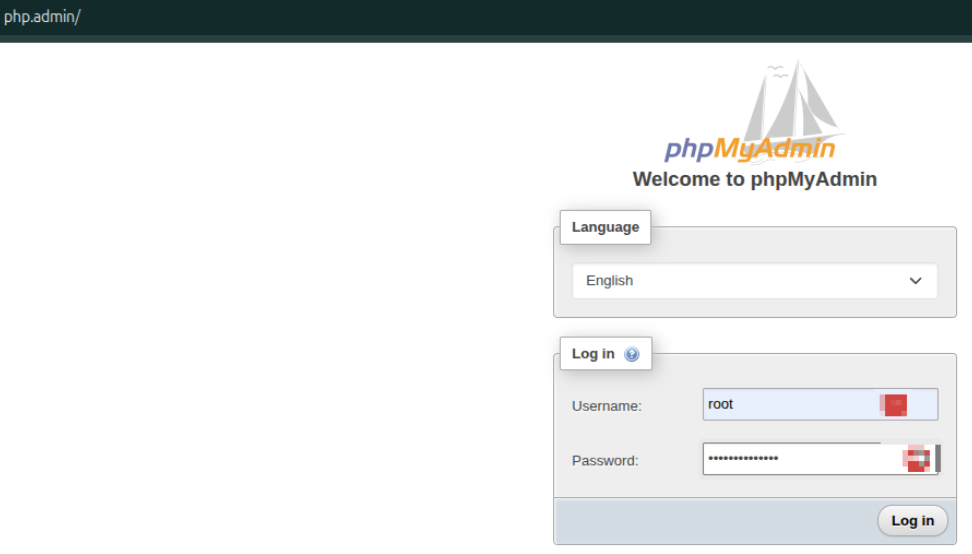The height and width of the screenshot is (554, 972).
Task: Open the English language dropdown
Action: pyautogui.click(x=754, y=281)
